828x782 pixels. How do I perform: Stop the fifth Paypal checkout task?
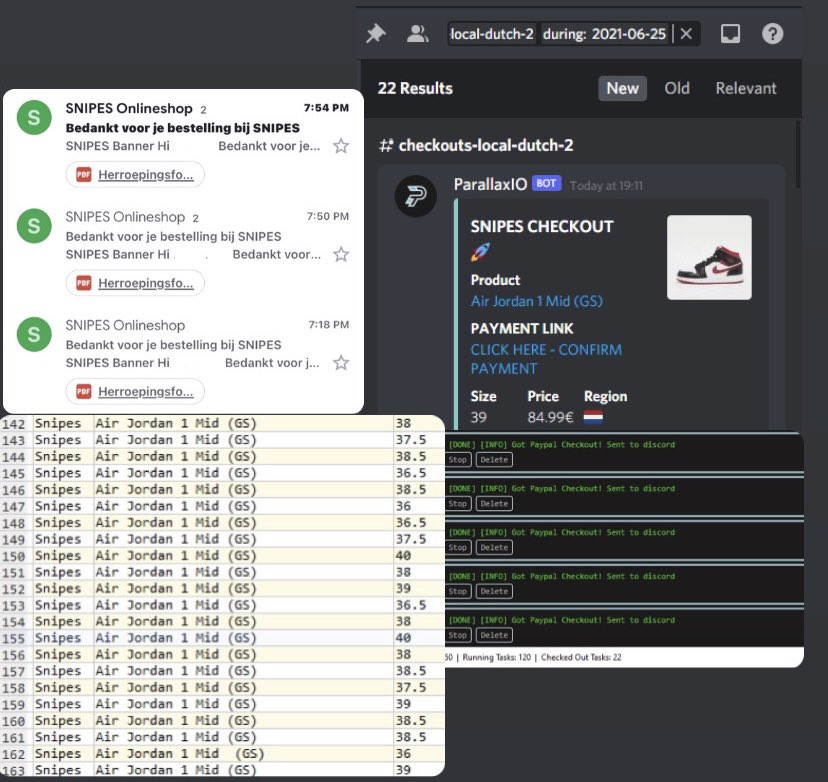click(457, 635)
